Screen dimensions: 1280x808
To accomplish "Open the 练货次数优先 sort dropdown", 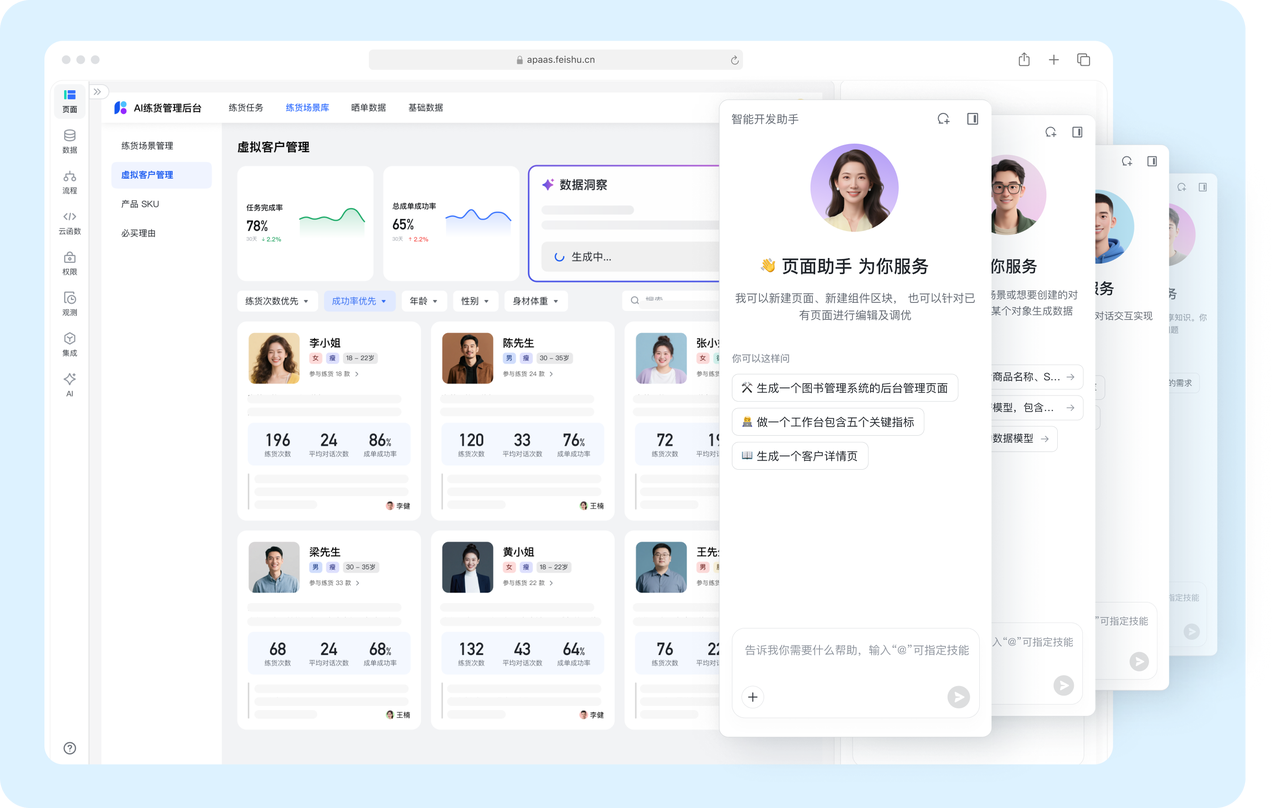I will coord(278,301).
